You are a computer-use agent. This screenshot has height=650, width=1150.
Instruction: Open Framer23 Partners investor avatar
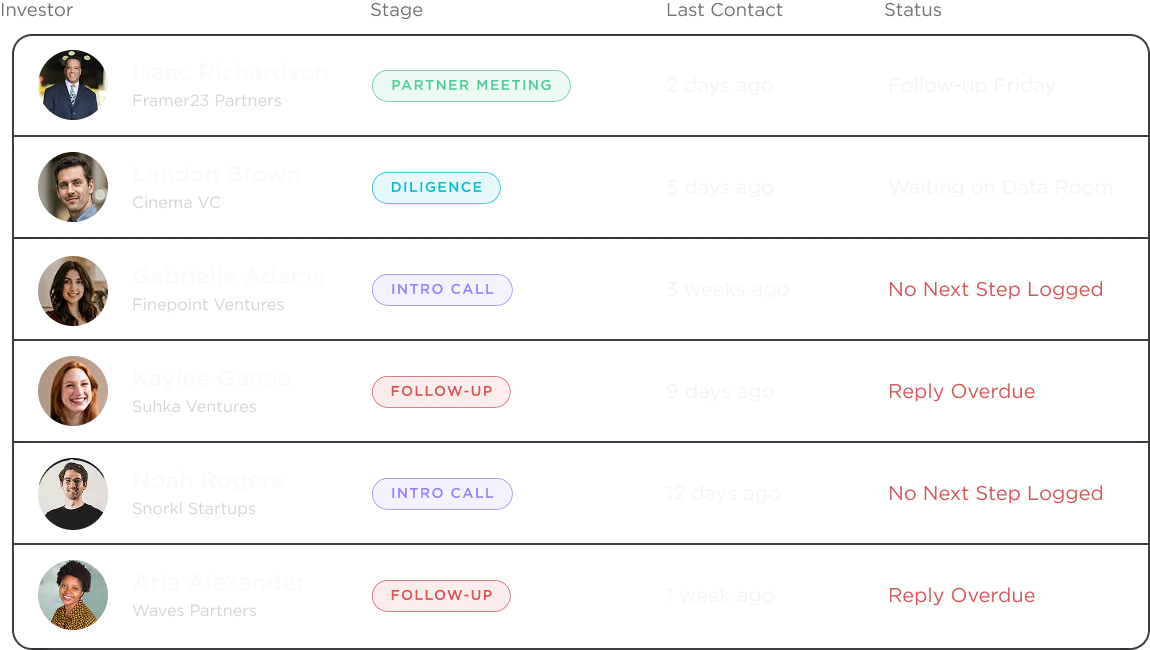[x=73, y=85]
